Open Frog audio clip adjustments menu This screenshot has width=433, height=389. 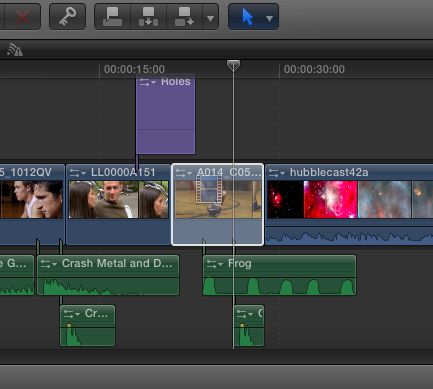pyautogui.click(x=214, y=264)
